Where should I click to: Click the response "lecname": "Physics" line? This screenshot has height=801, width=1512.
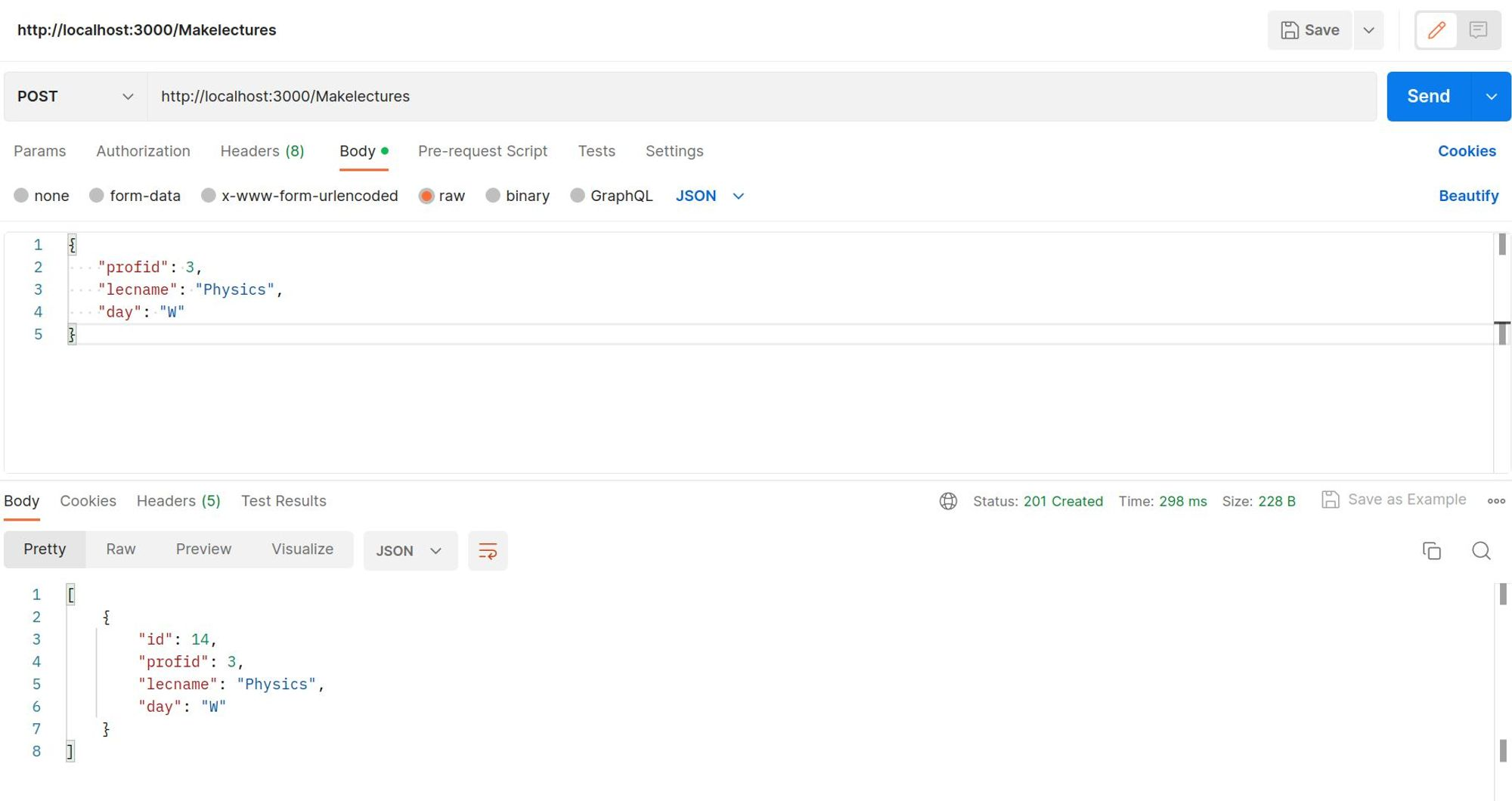click(x=231, y=685)
